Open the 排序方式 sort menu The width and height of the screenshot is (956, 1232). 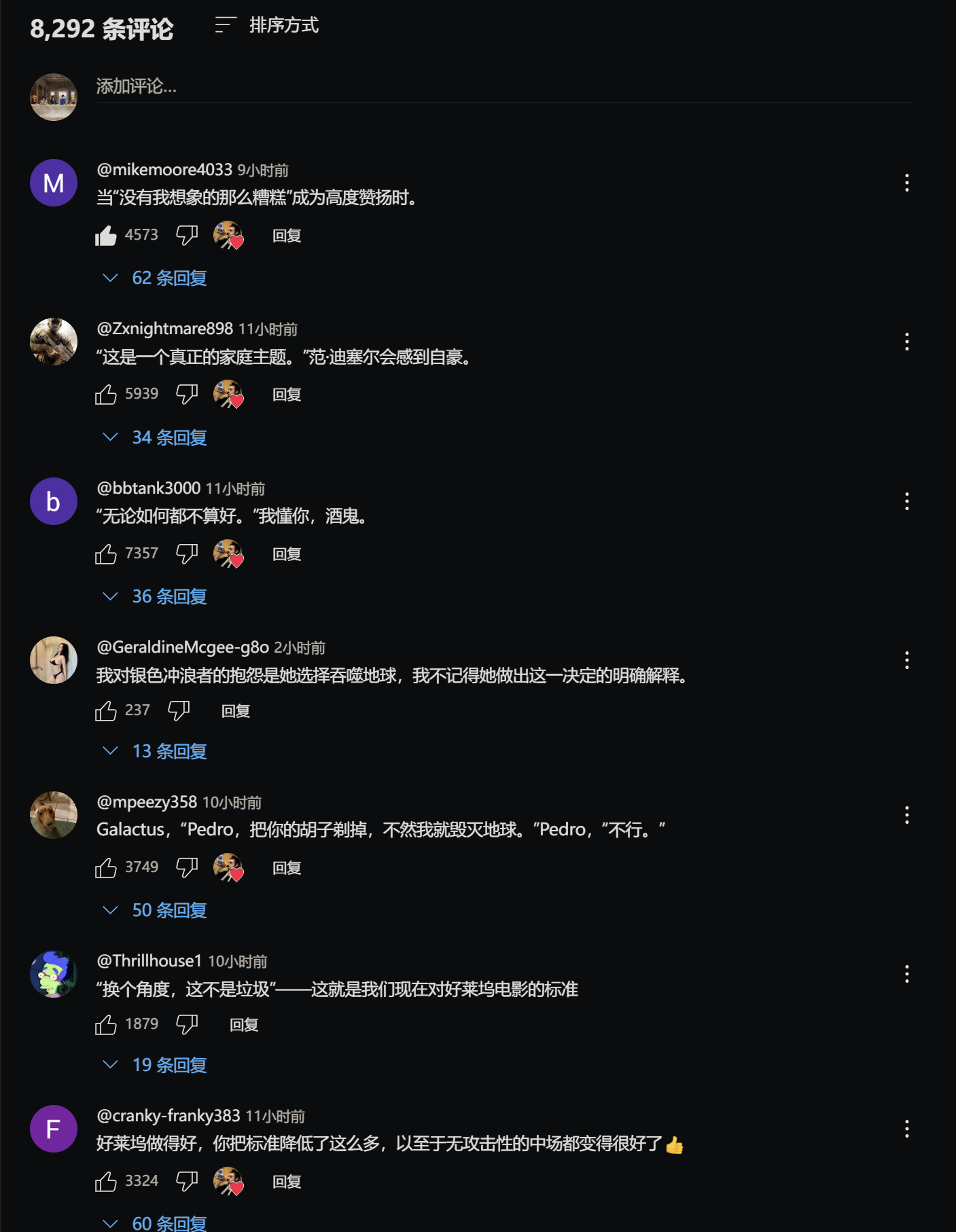point(266,26)
